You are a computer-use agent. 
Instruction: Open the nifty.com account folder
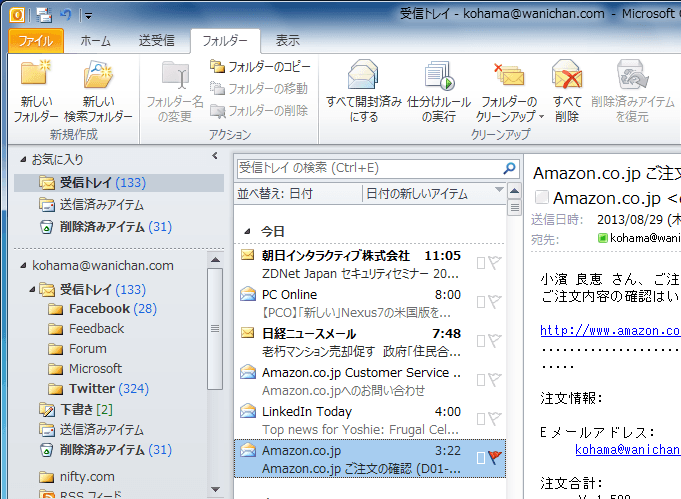click(77, 476)
